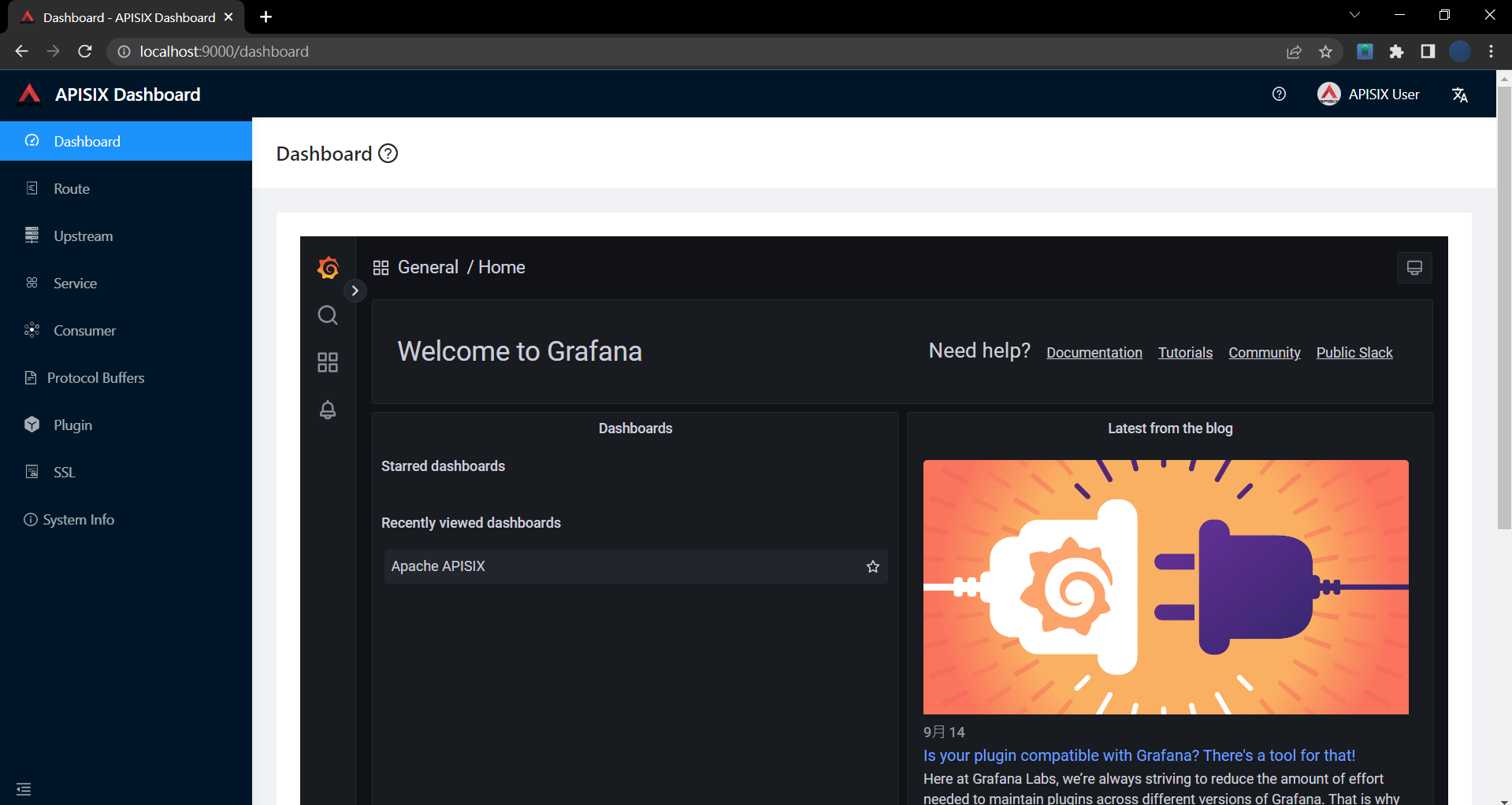Open the SSL menu item

click(x=126, y=472)
